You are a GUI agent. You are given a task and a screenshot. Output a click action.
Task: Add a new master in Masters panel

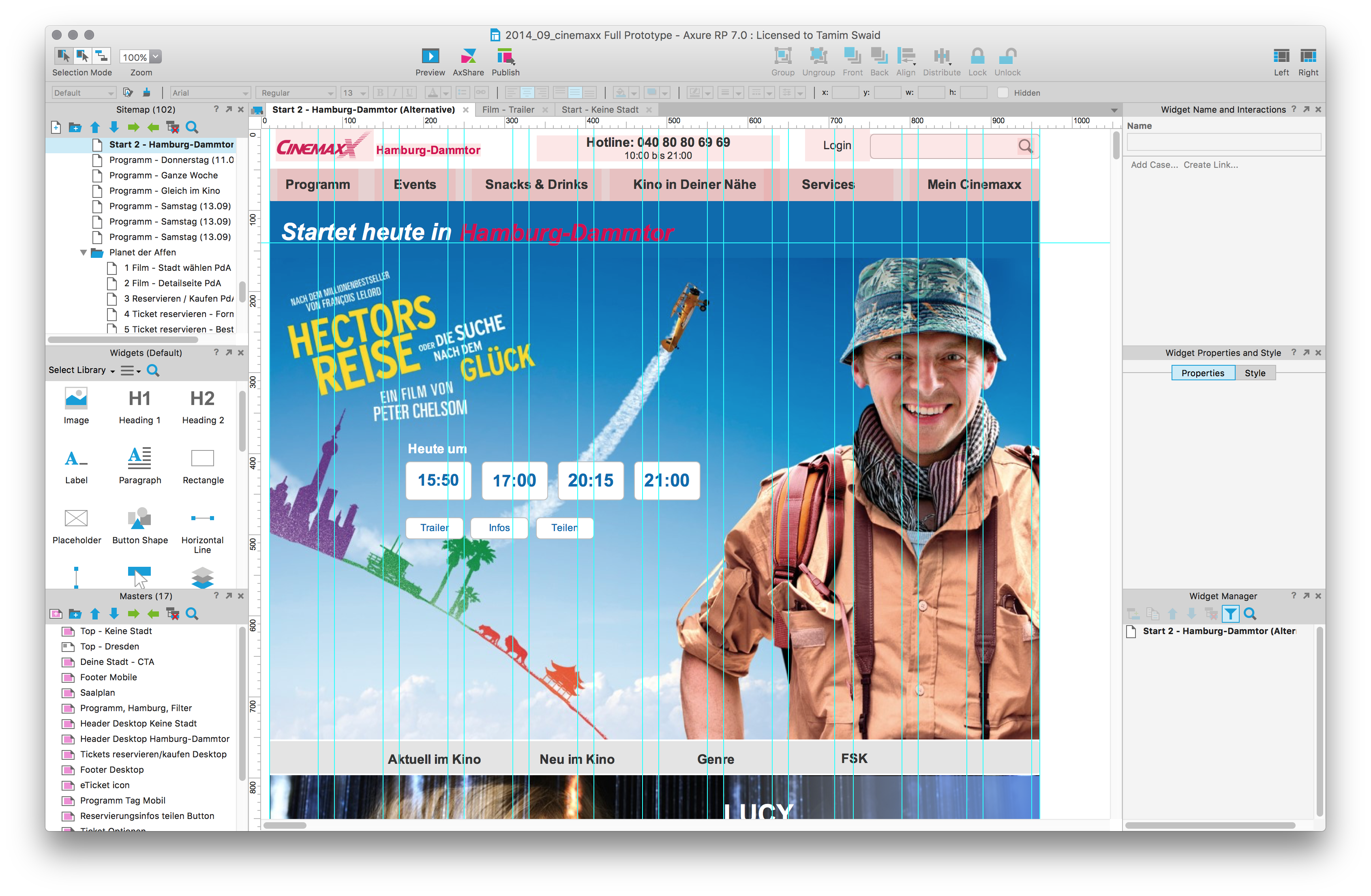(56, 614)
